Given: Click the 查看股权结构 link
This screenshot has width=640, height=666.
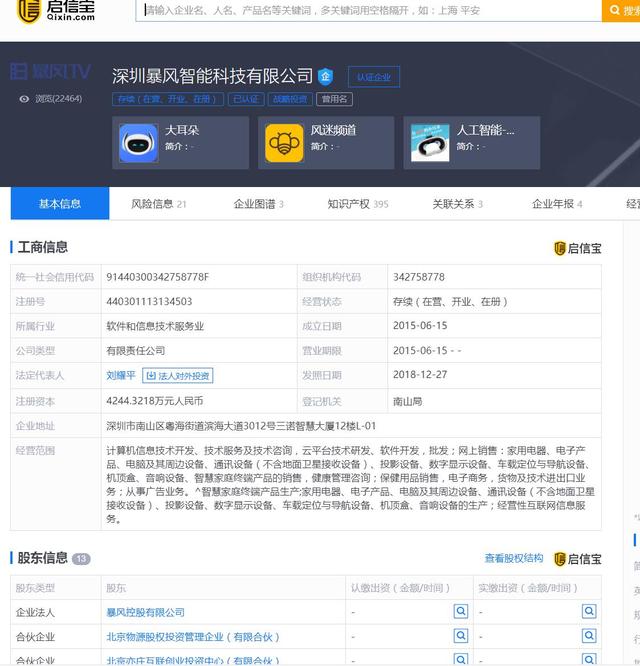Looking at the screenshot, I should tap(514, 558).
